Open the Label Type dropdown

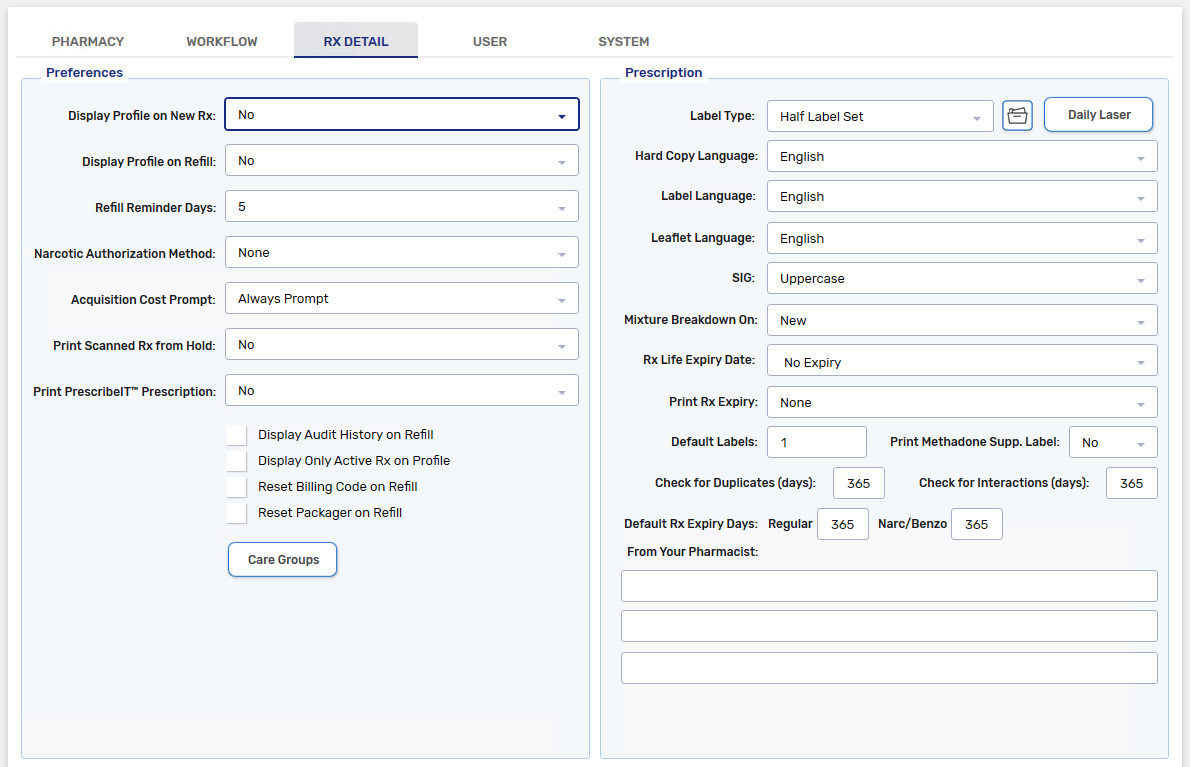click(879, 117)
